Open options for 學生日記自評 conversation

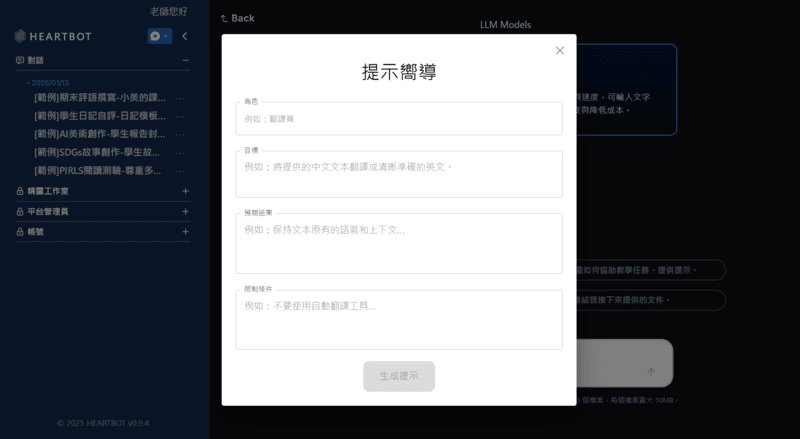point(180,116)
